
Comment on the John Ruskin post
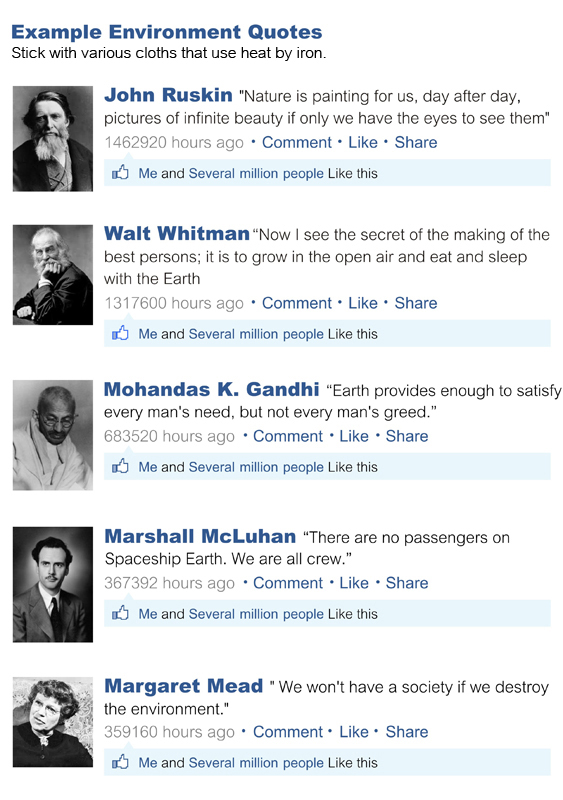297,142
